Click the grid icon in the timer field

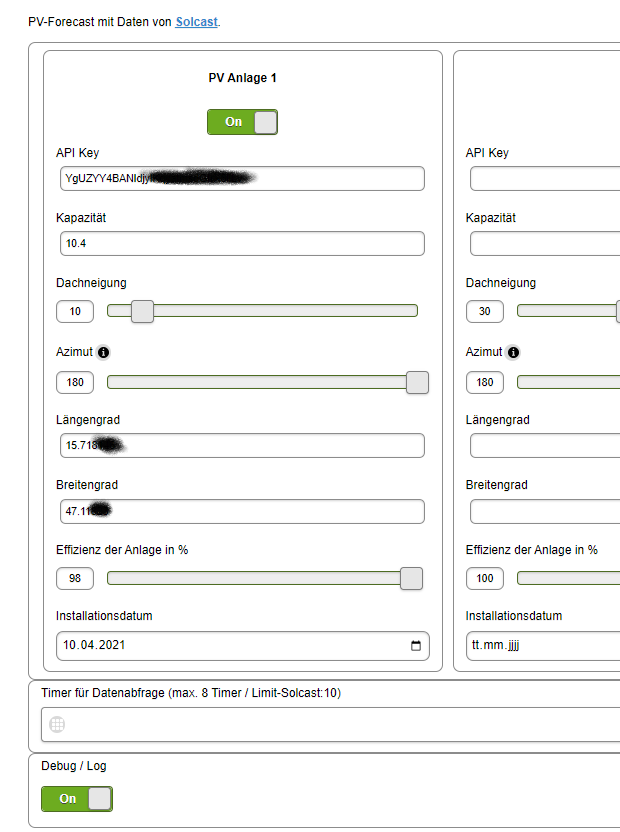pyautogui.click(x=57, y=724)
